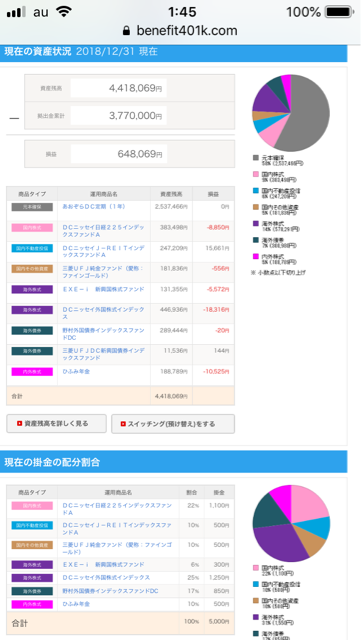Select the 損益 summary value 648,069円
Image resolution: width=361 pixels, height=640 pixels.
point(140,154)
